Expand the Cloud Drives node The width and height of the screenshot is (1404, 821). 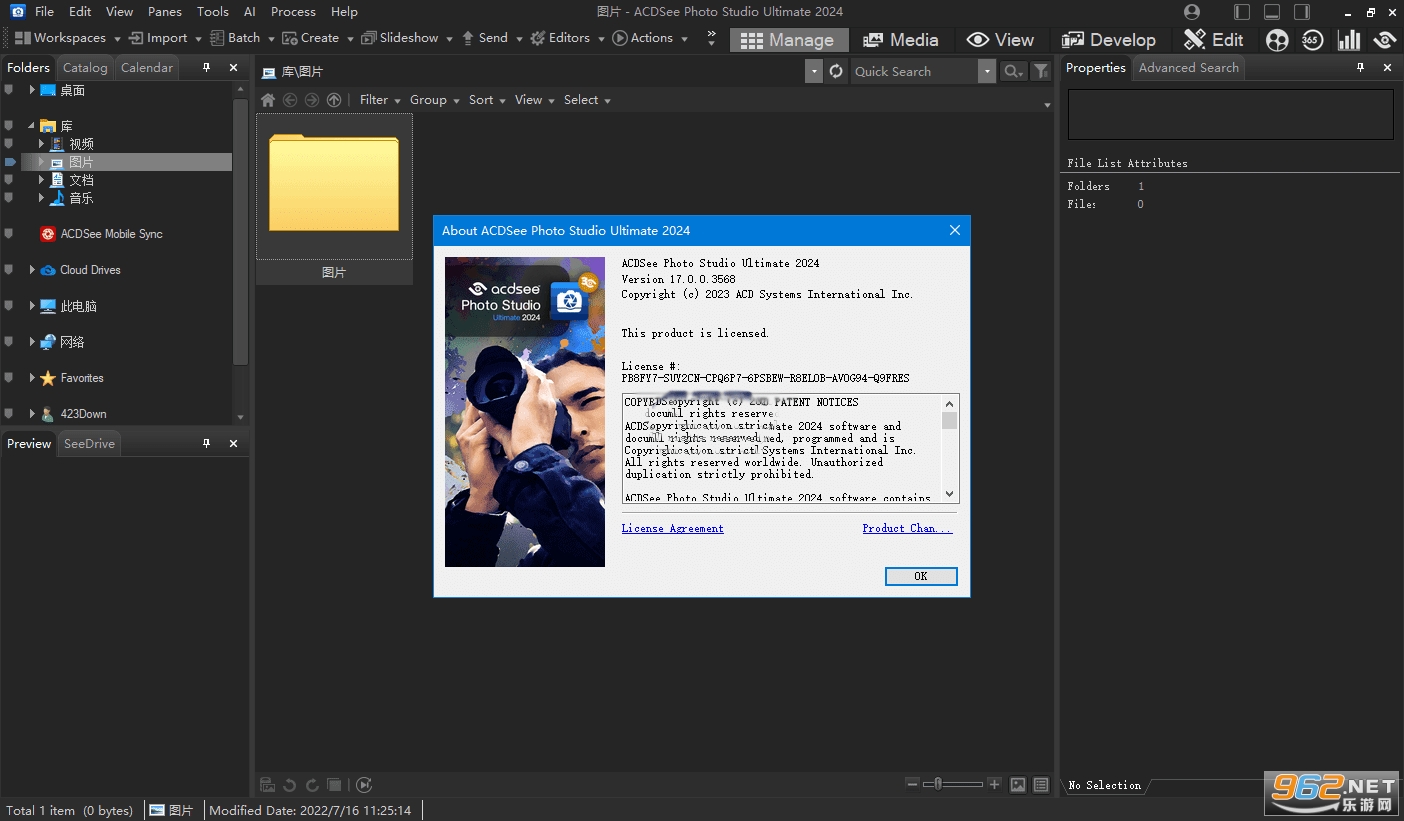tap(32, 270)
